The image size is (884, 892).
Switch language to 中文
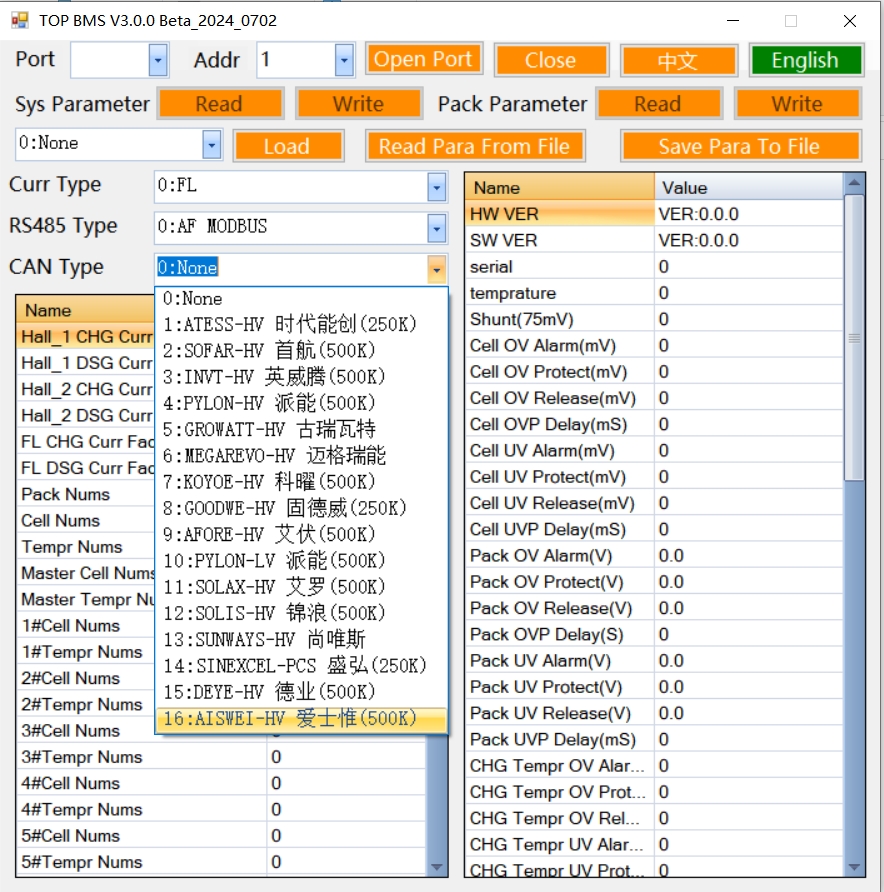tap(679, 60)
